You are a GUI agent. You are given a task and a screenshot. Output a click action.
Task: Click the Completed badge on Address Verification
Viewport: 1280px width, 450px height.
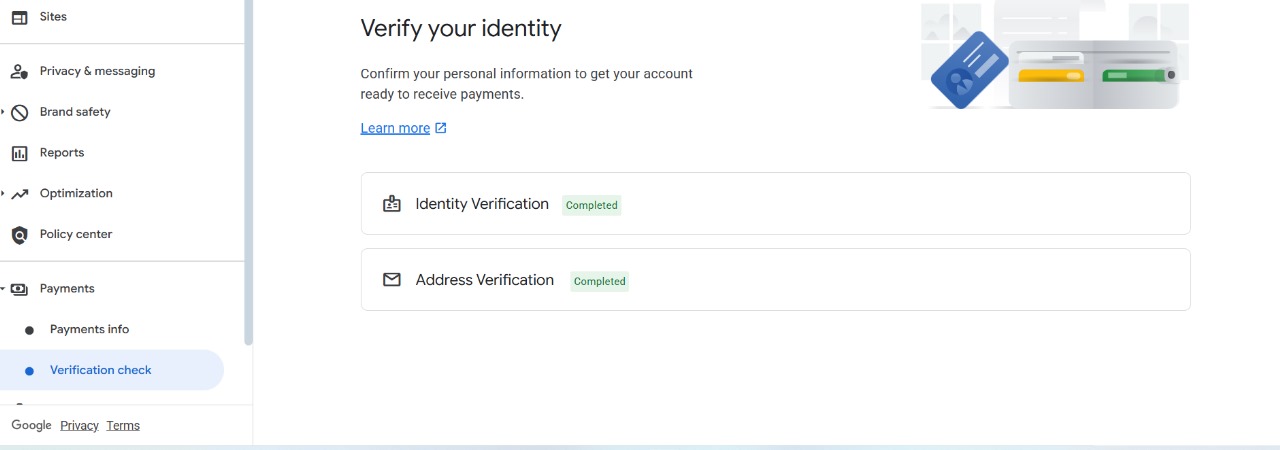click(600, 281)
